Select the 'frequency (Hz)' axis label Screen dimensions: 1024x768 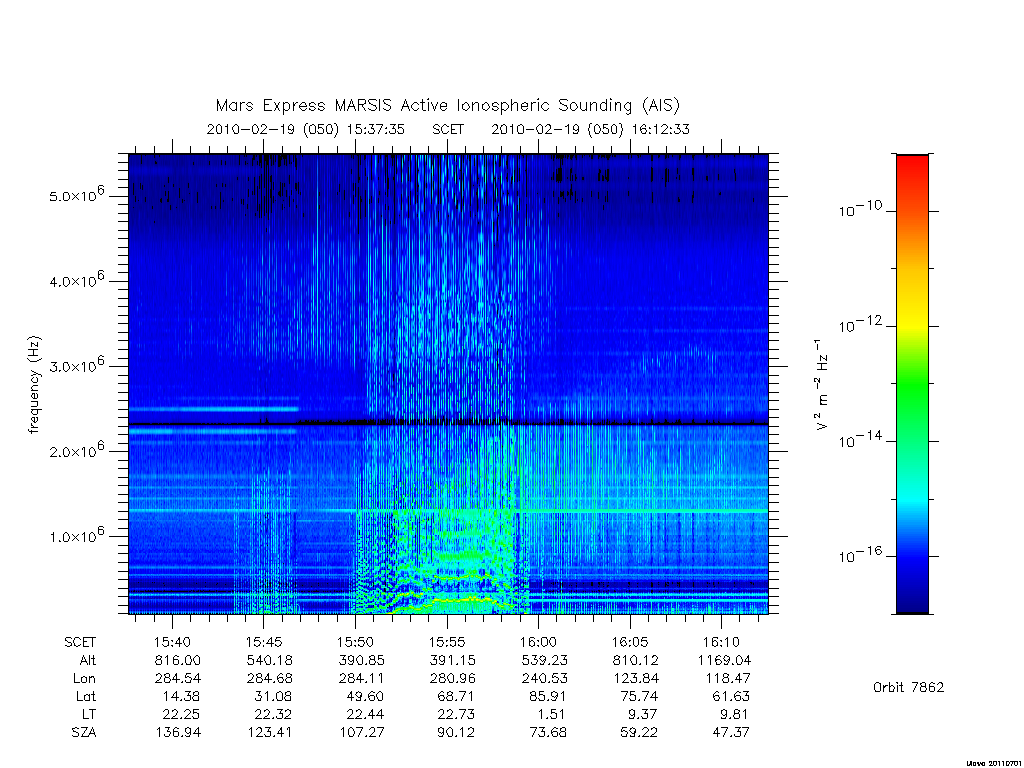(x=34, y=385)
